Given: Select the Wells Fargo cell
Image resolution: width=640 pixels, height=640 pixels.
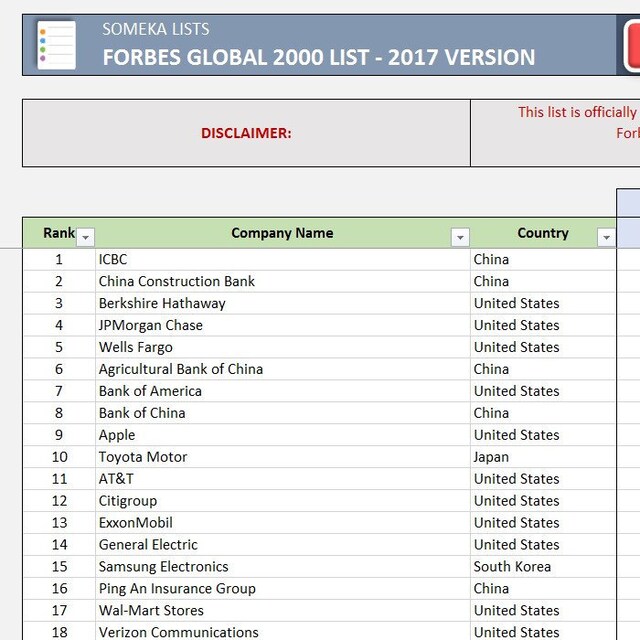Looking at the screenshot, I should pos(282,347).
